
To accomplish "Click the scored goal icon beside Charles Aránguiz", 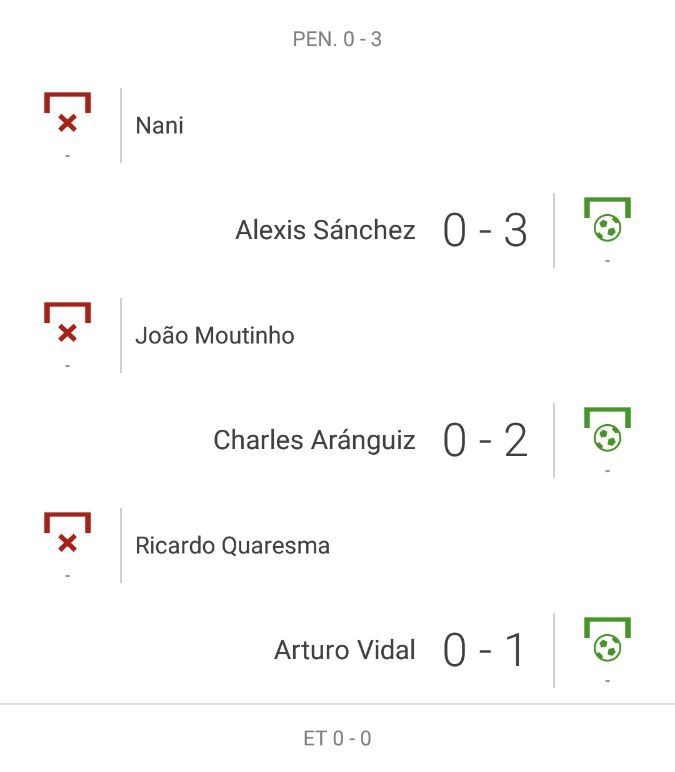I will (607, 430).
